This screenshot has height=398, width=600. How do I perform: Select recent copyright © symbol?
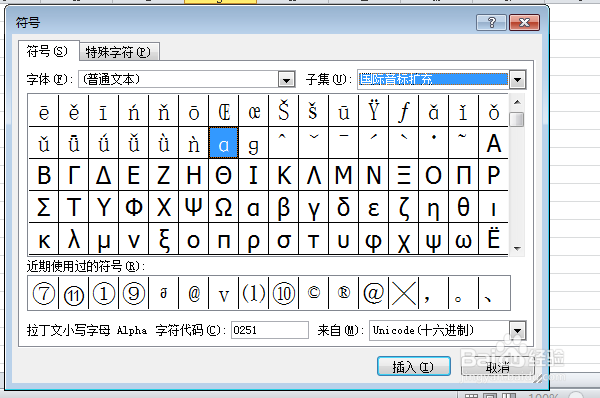click(313, 293)
